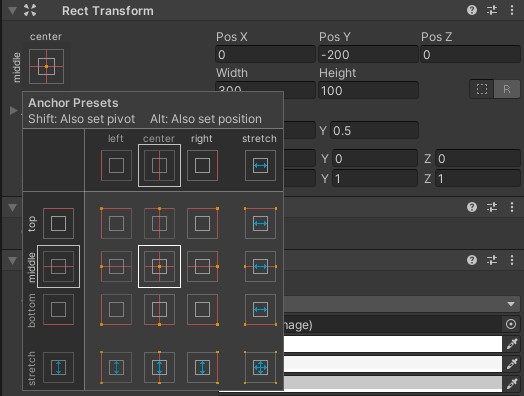The height and width of the screenshot is (396, 524).
Task: Choose the bottom left anchor preset
Action: [x=116, y=309]
